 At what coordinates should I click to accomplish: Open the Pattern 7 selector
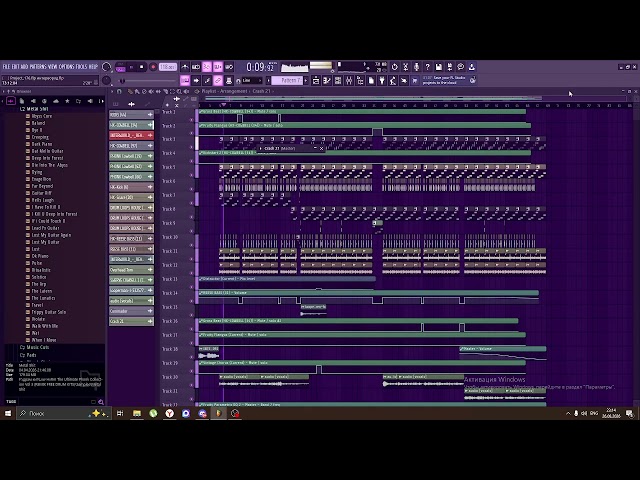click(288, 80)
